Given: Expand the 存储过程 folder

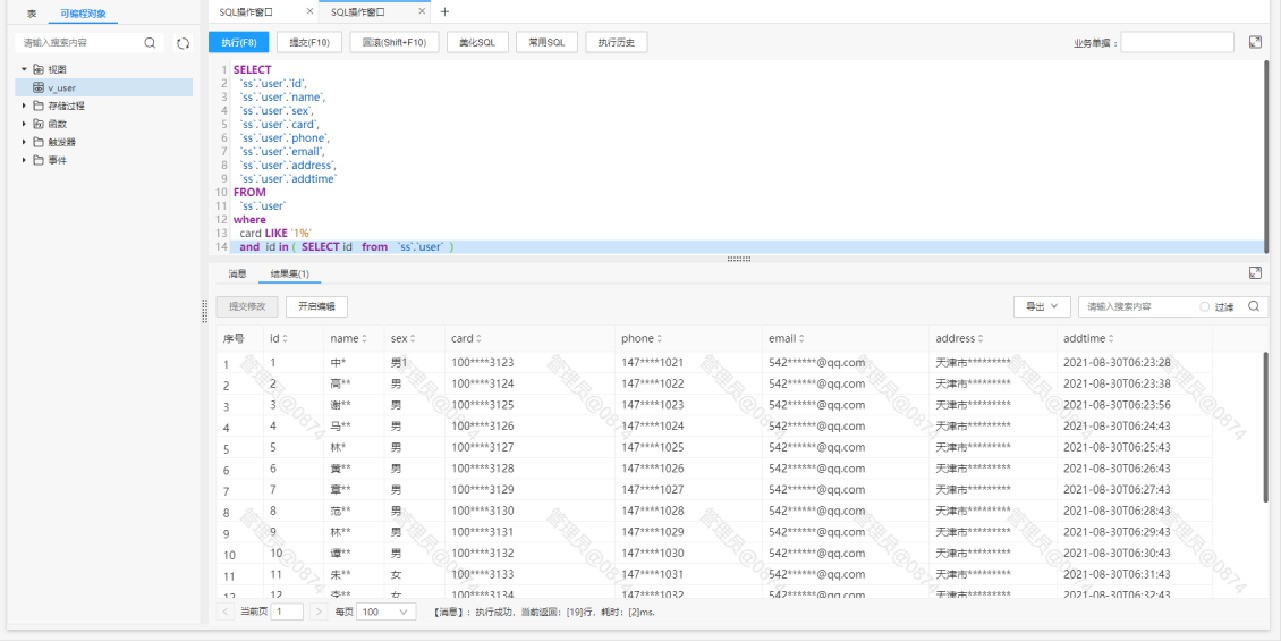Looking at the screenshot, I should 25,105.
